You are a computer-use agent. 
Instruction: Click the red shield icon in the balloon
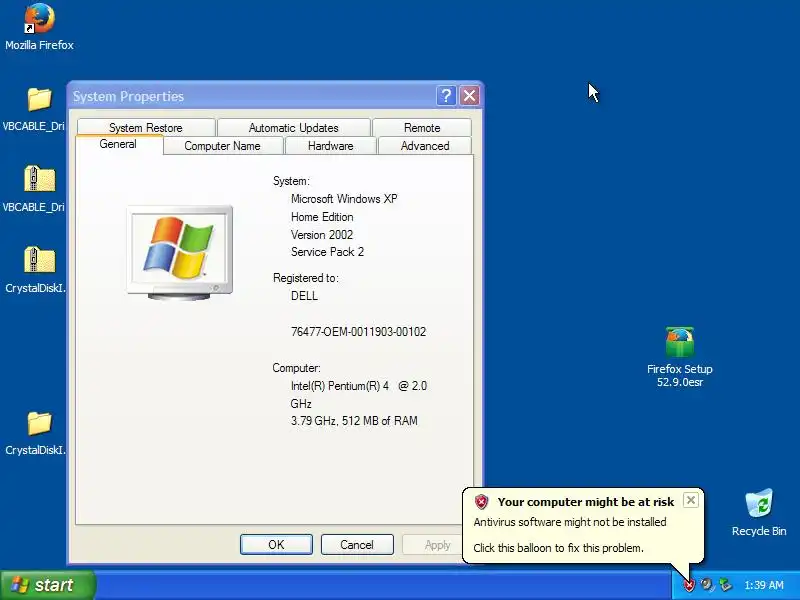pos(481,502)
